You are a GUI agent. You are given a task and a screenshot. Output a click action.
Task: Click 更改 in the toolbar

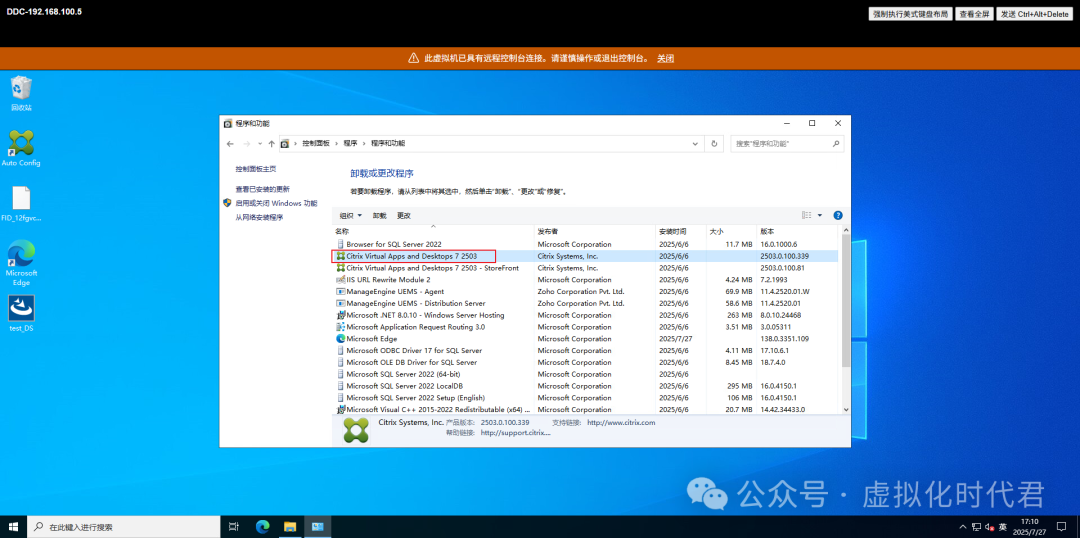click(x=404, y=216)
